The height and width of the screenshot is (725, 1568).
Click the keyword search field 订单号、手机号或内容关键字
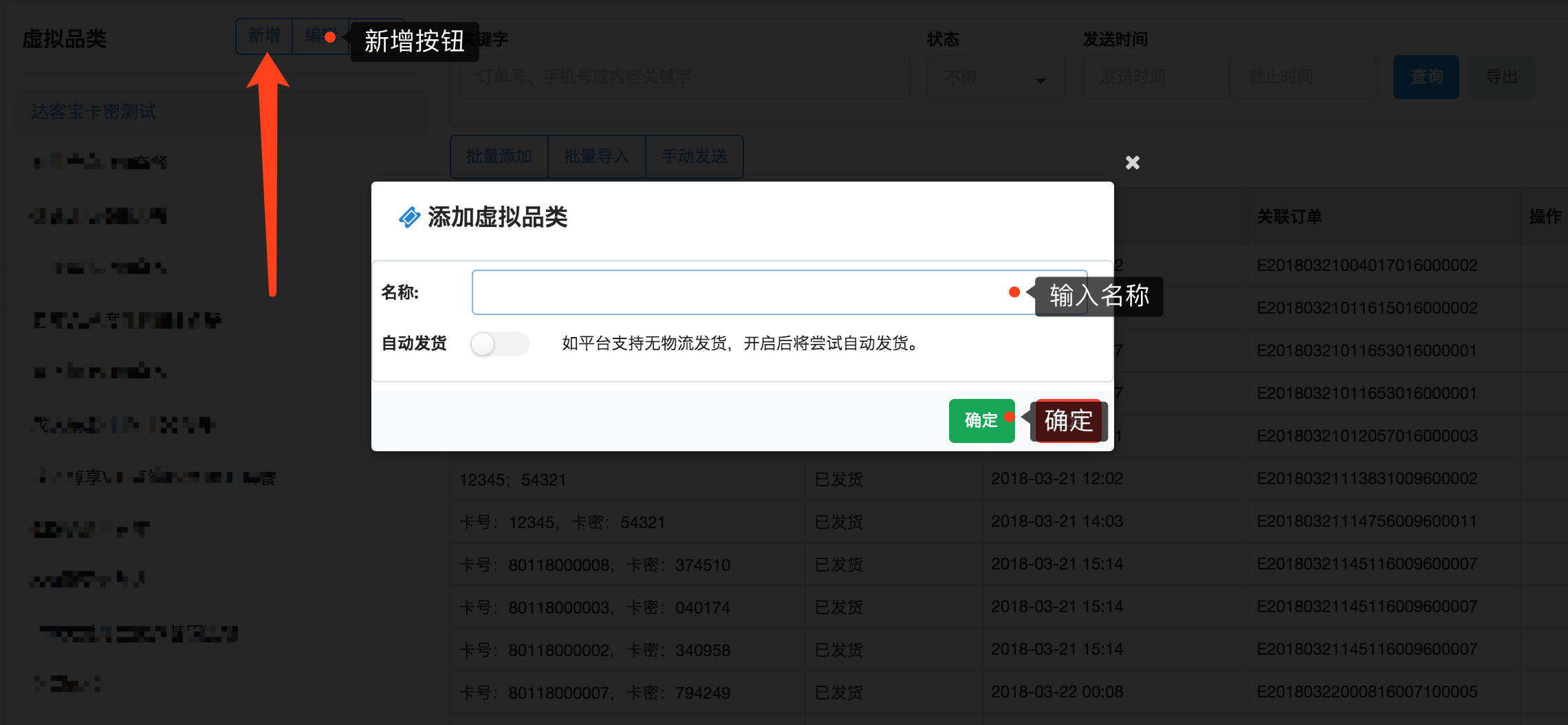coord(685,77)
